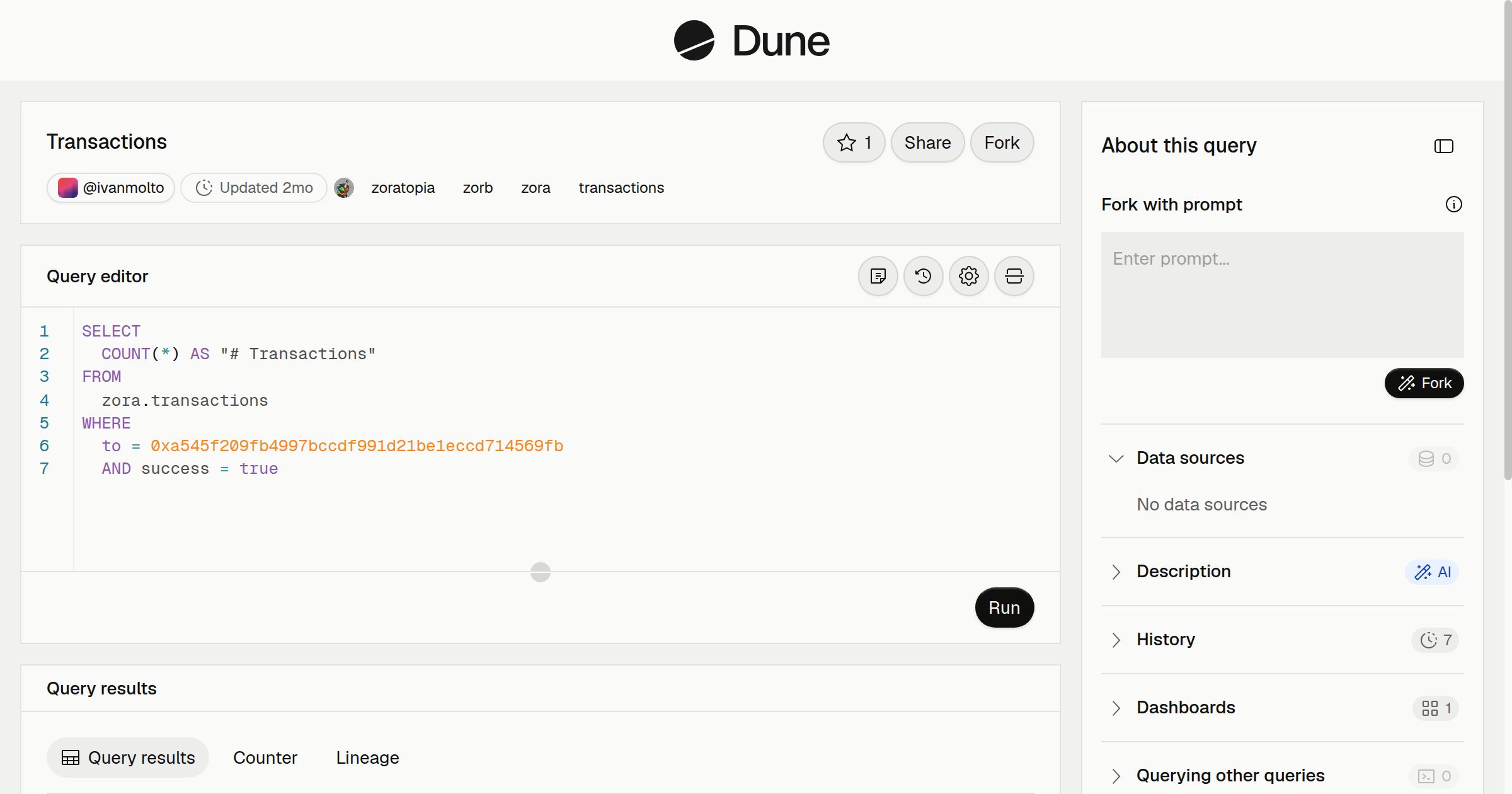Expand the Dashboards section
Screen dimensions: 1512x794
[1116, 708]
